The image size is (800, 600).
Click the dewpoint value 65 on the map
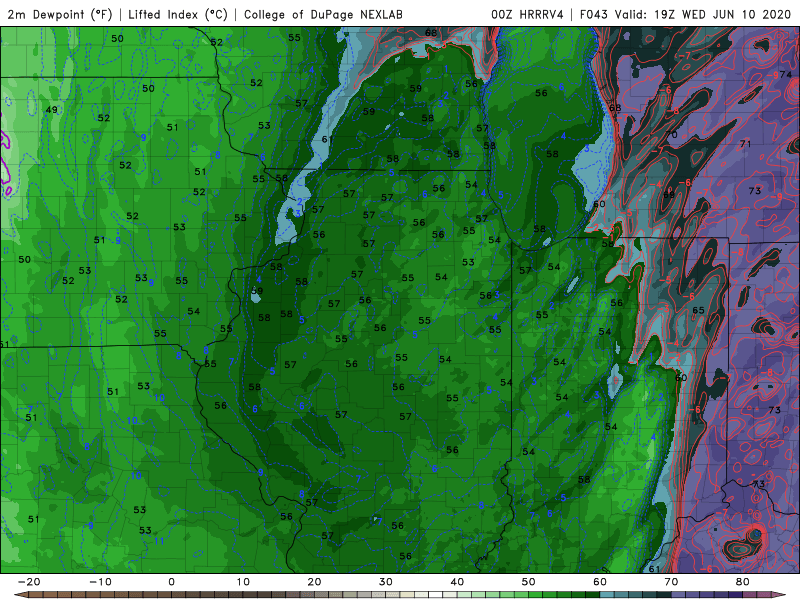click(x=698, y=310)
